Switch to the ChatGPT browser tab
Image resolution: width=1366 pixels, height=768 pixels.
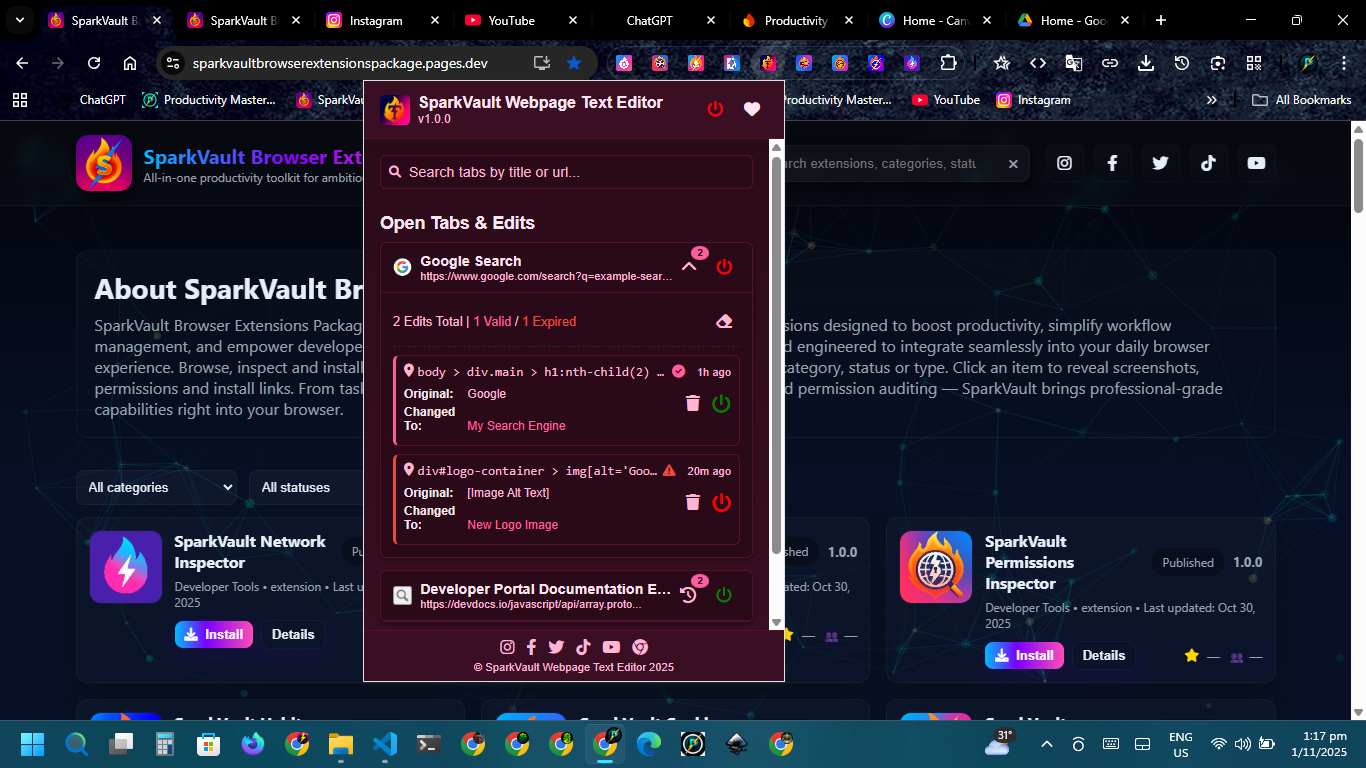pyautogui.click(x=657, y=20)
